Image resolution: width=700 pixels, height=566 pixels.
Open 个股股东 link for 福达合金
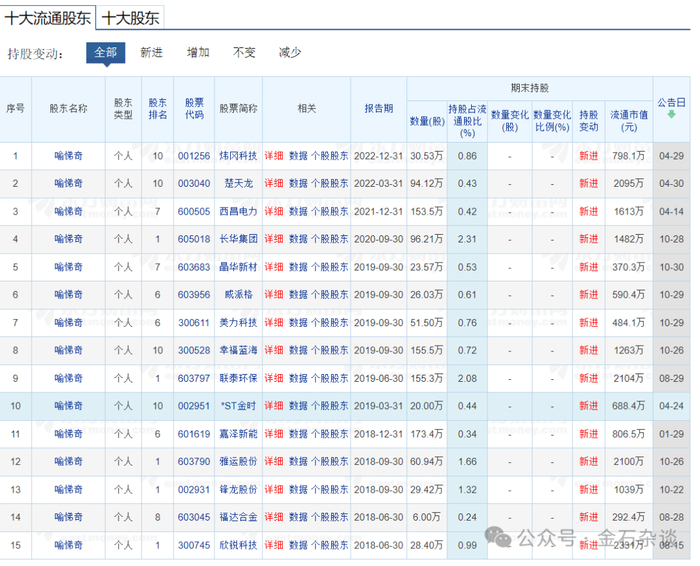click(330, 516)
